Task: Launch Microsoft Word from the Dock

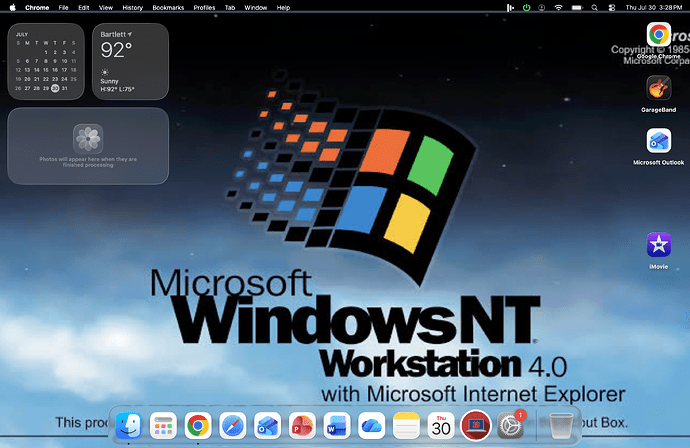Action: [x=337, y=426]
